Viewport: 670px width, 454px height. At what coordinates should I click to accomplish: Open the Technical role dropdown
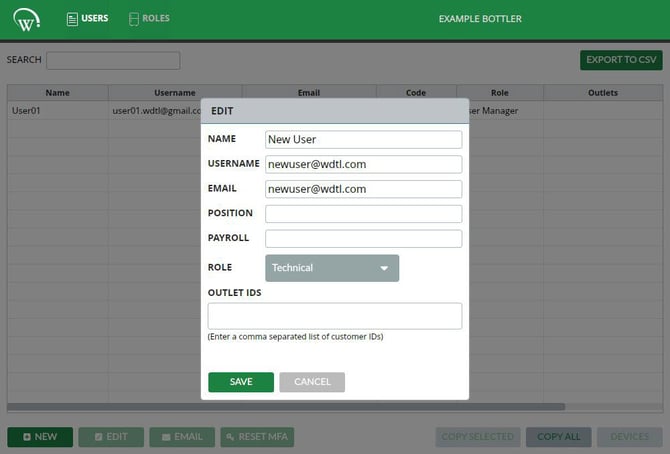(332, 268)
